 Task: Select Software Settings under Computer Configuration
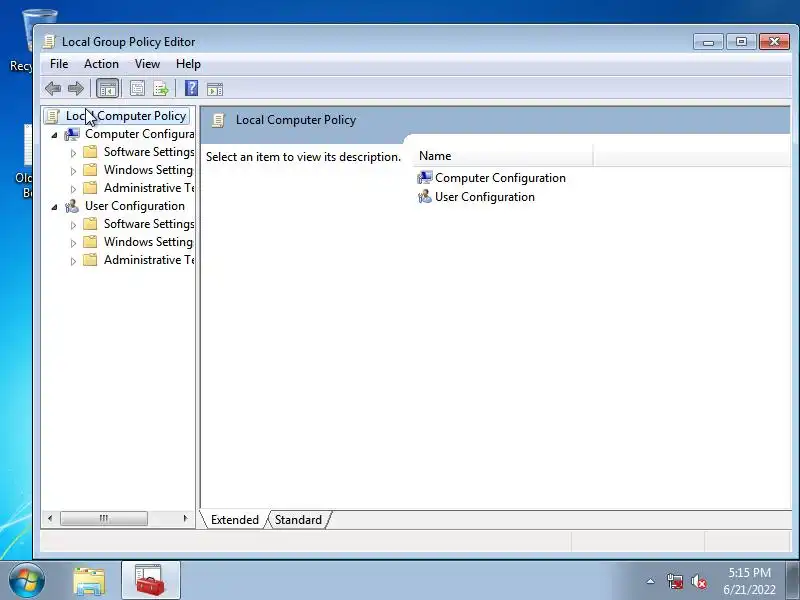click(x=148, y=152)
